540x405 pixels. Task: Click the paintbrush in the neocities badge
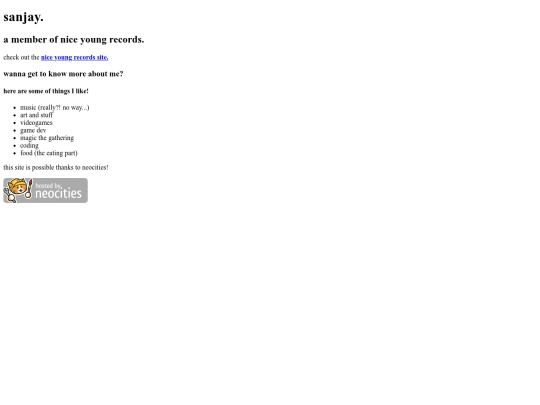(29, 189)
